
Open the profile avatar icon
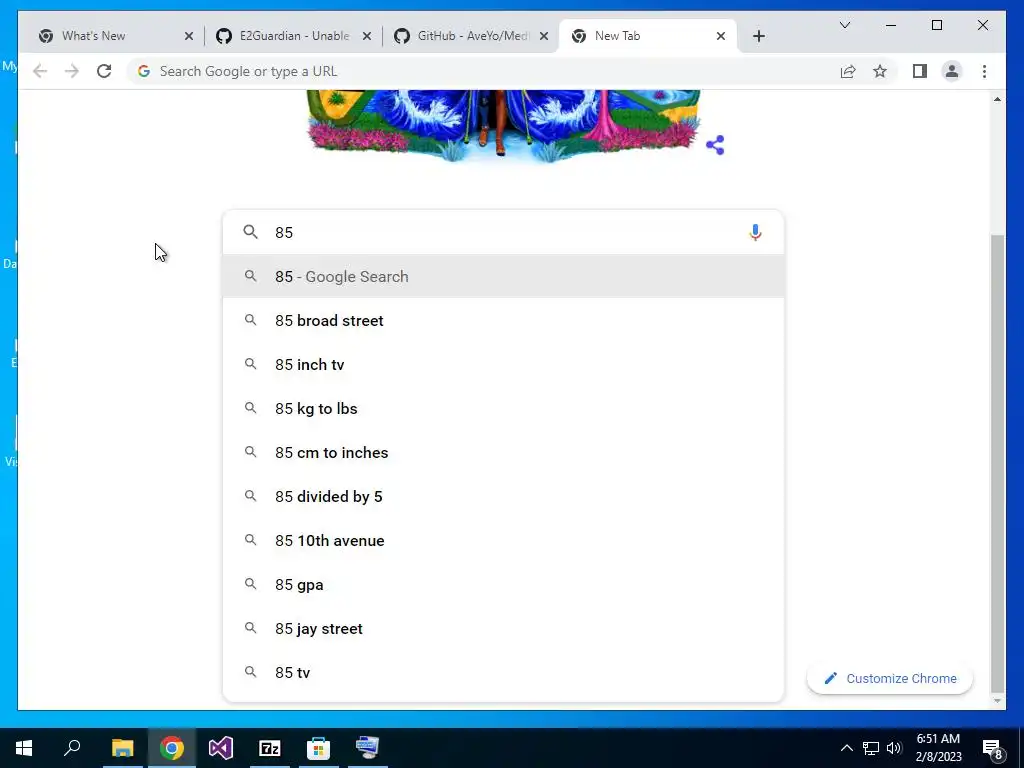click(x=952, y=71)
